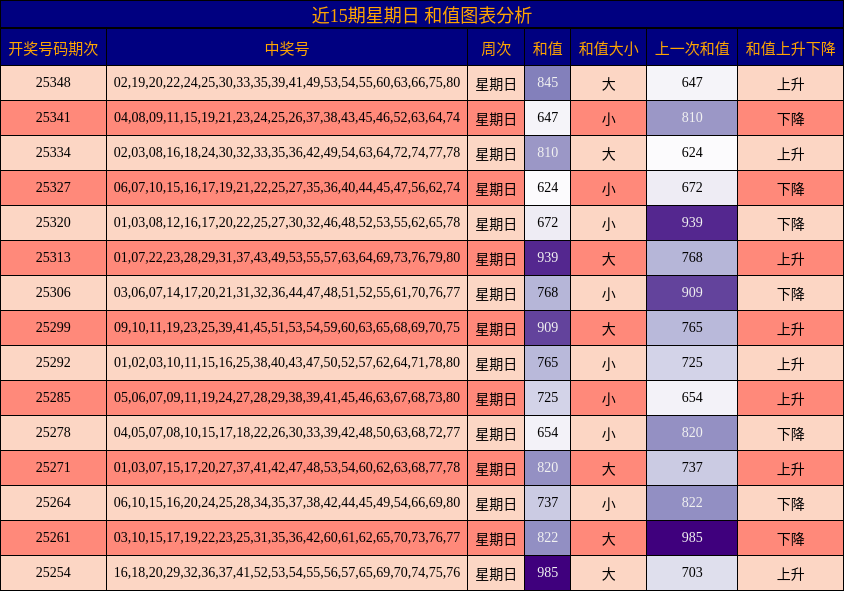Select winning numbers row for period 25348
This screenshot has height=591, width=844.
[285, 82]
